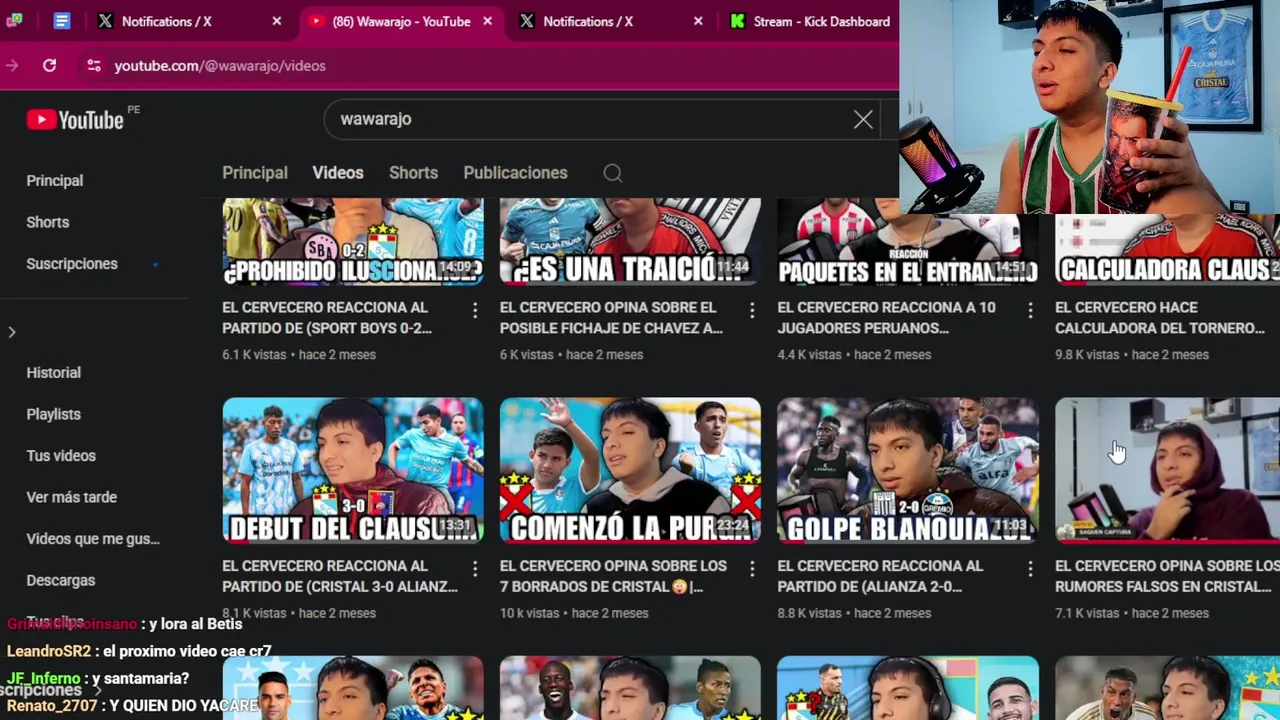Open title 'EL CERVECERO REACCIONA AL PARTIDO DE (CRISTAL 3-0 ALIANZ'

tap(340, 576)
